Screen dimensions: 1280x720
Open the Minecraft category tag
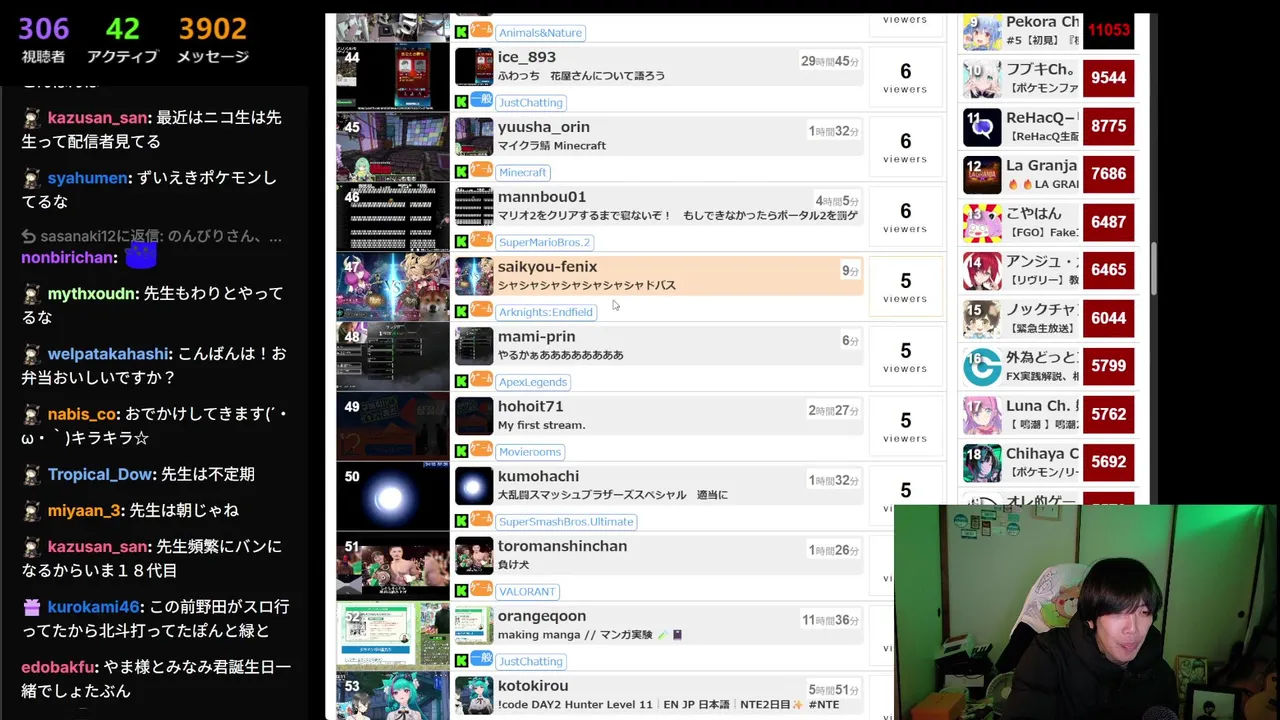pyautogui.click(x=522, y=172)
